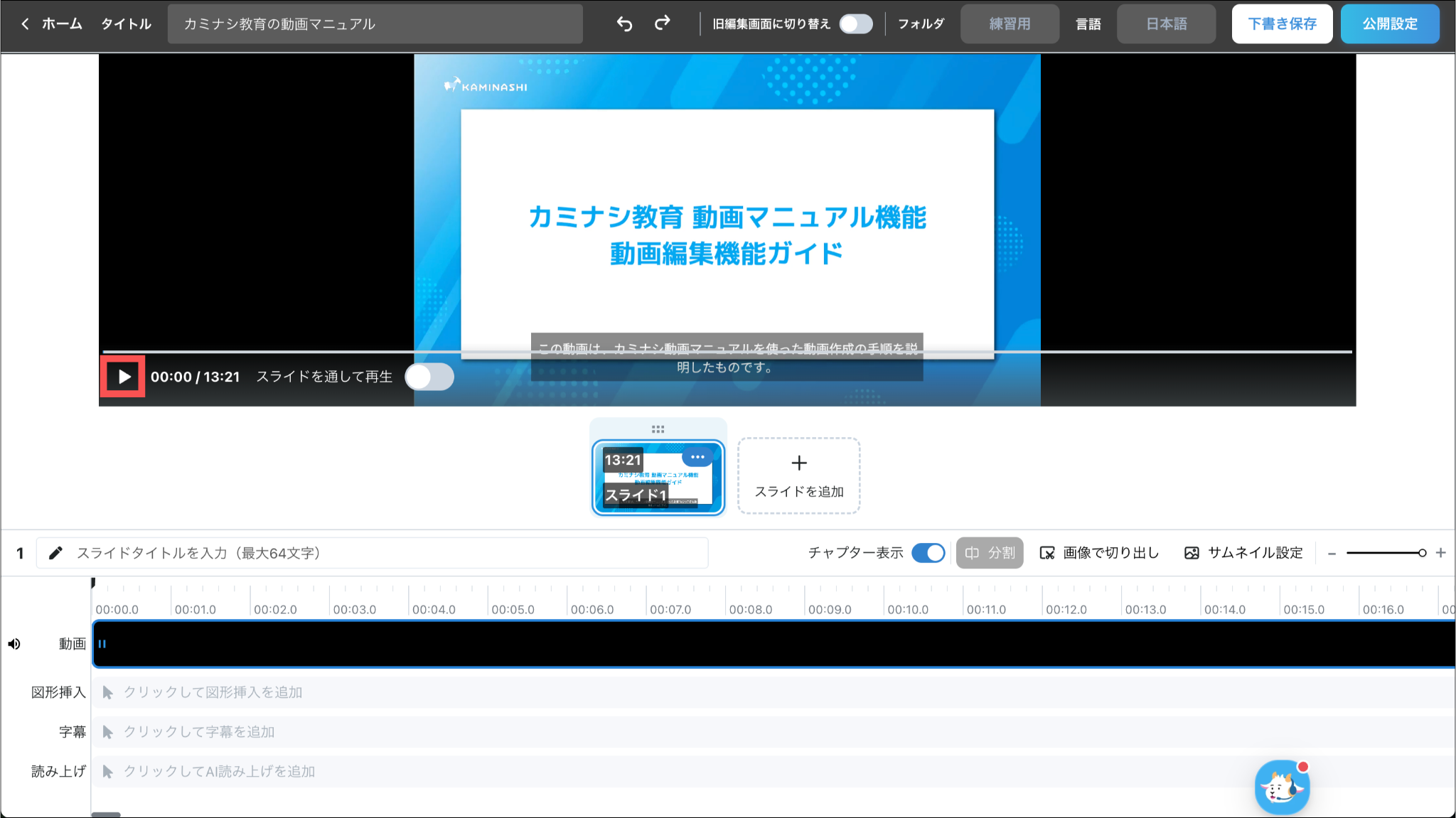This screenshot has width=1456, height=818.
Task: Click the redo arrow icon
Action: pos(663,24)
